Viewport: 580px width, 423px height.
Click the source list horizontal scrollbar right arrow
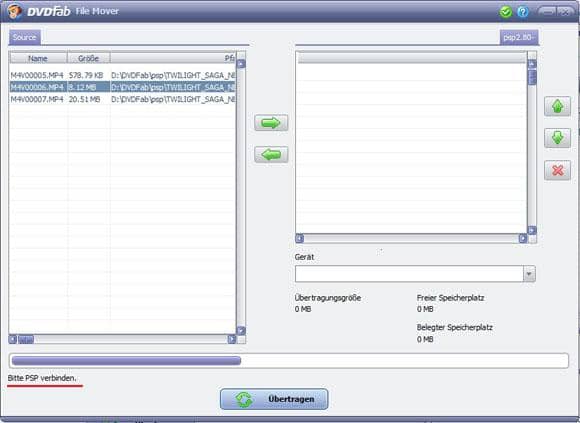point(232,339)
